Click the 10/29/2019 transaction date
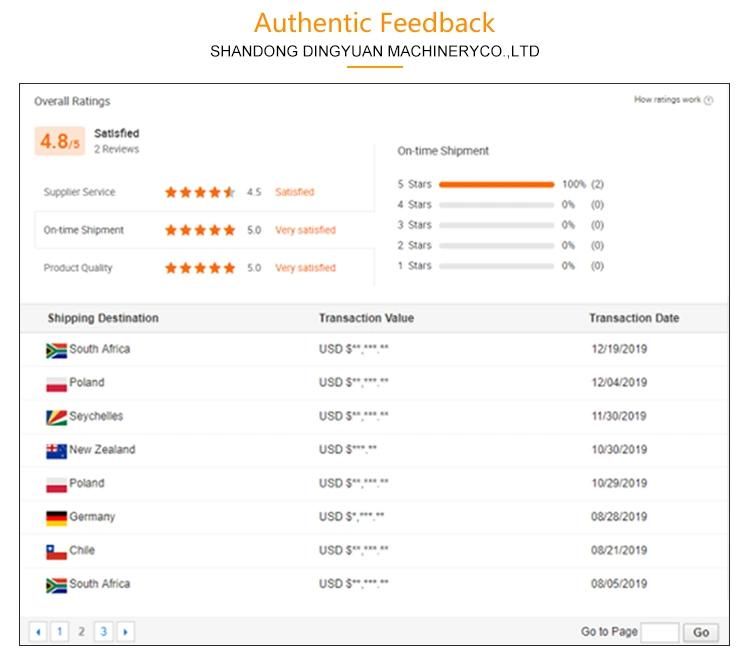The height and width of the screenshot is (669, 750). pyautogui.click(x=619, y=483)
